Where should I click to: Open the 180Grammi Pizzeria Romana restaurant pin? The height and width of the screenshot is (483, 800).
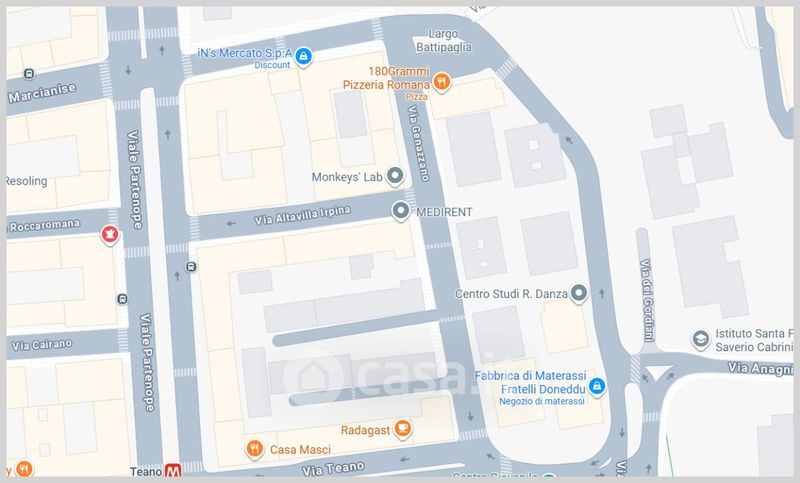441,82
